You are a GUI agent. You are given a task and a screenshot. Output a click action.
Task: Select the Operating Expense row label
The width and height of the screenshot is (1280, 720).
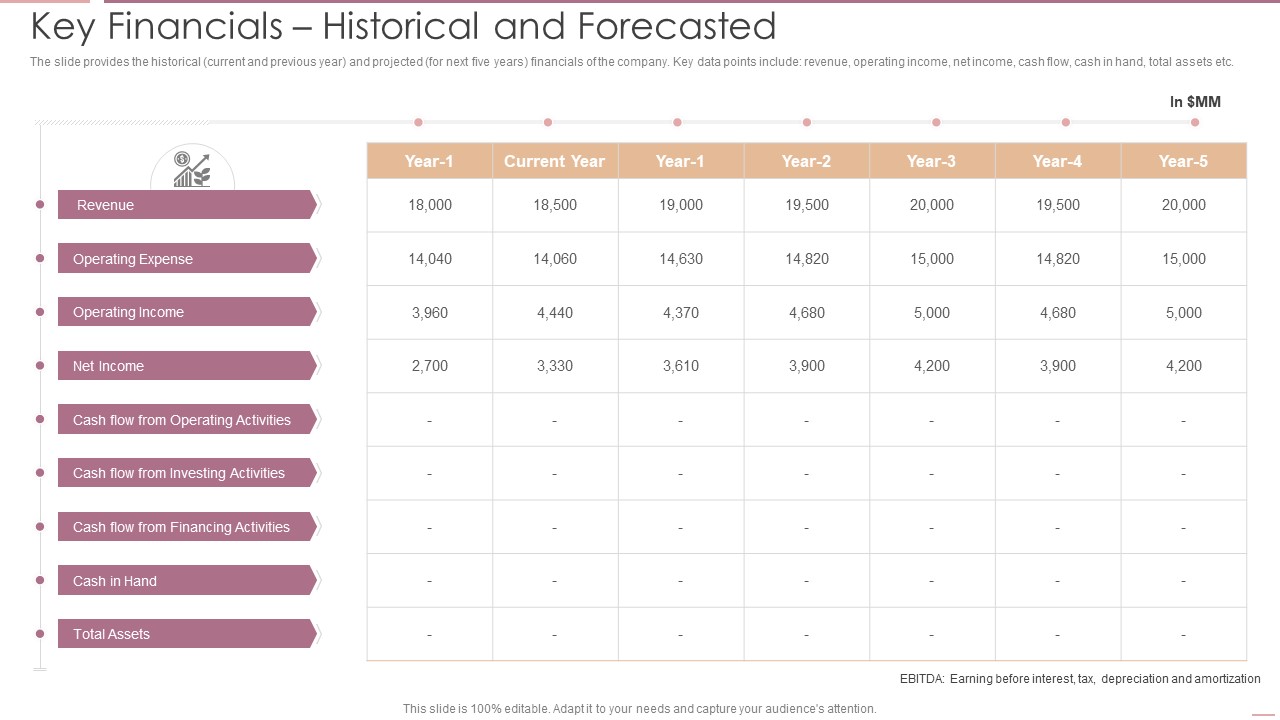pos(188,259)
